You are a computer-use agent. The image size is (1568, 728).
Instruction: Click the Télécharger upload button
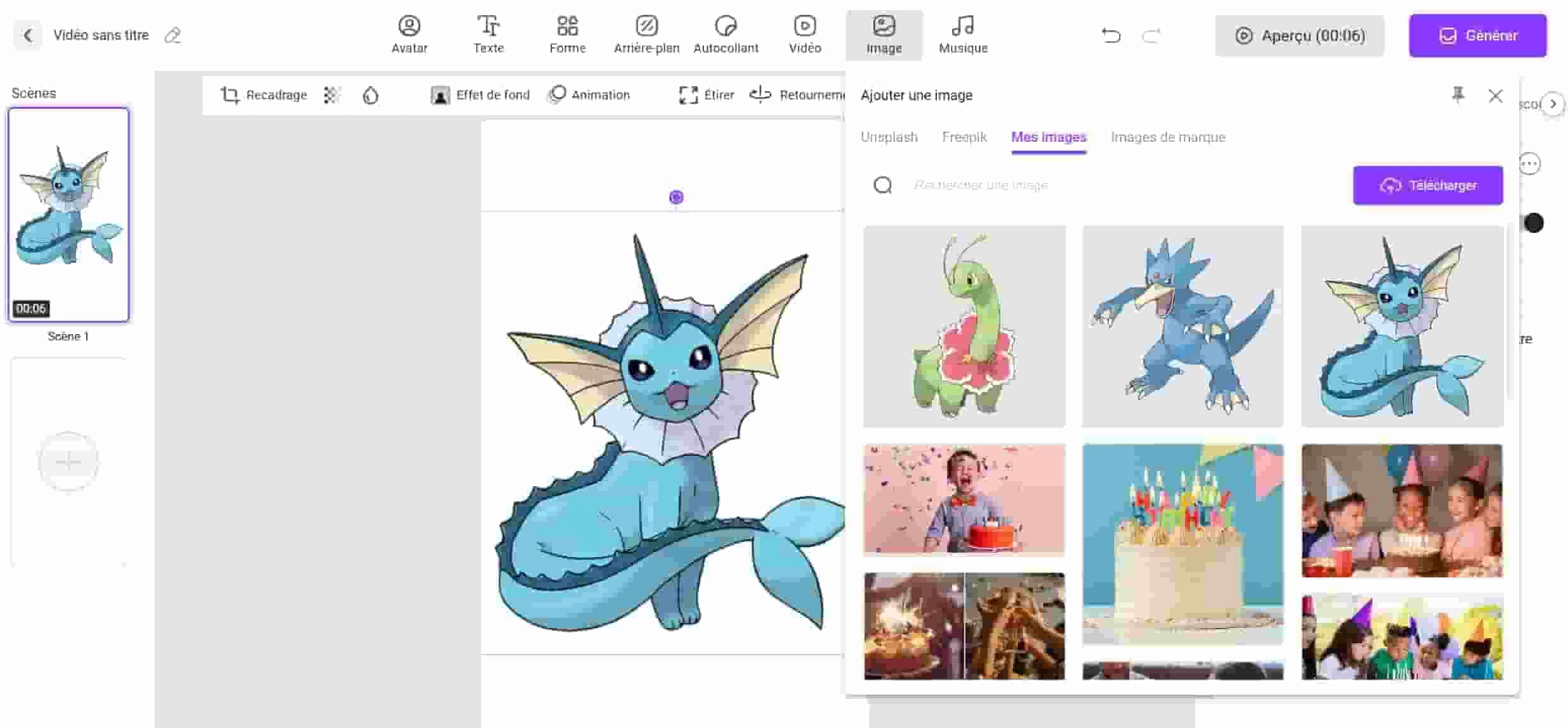pos(1427,185)
